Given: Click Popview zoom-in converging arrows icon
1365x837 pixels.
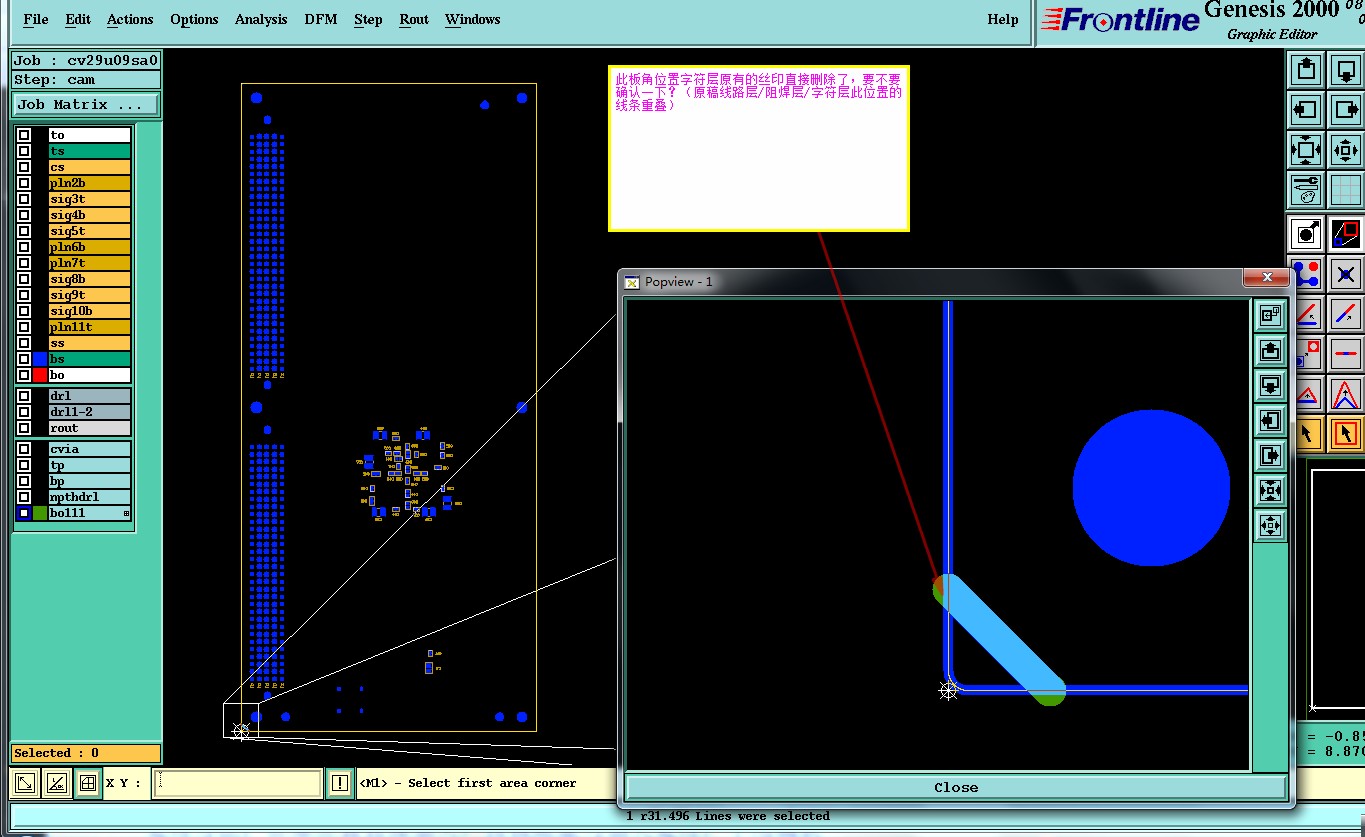Looking at the screenshot, I should (1270, 491).
